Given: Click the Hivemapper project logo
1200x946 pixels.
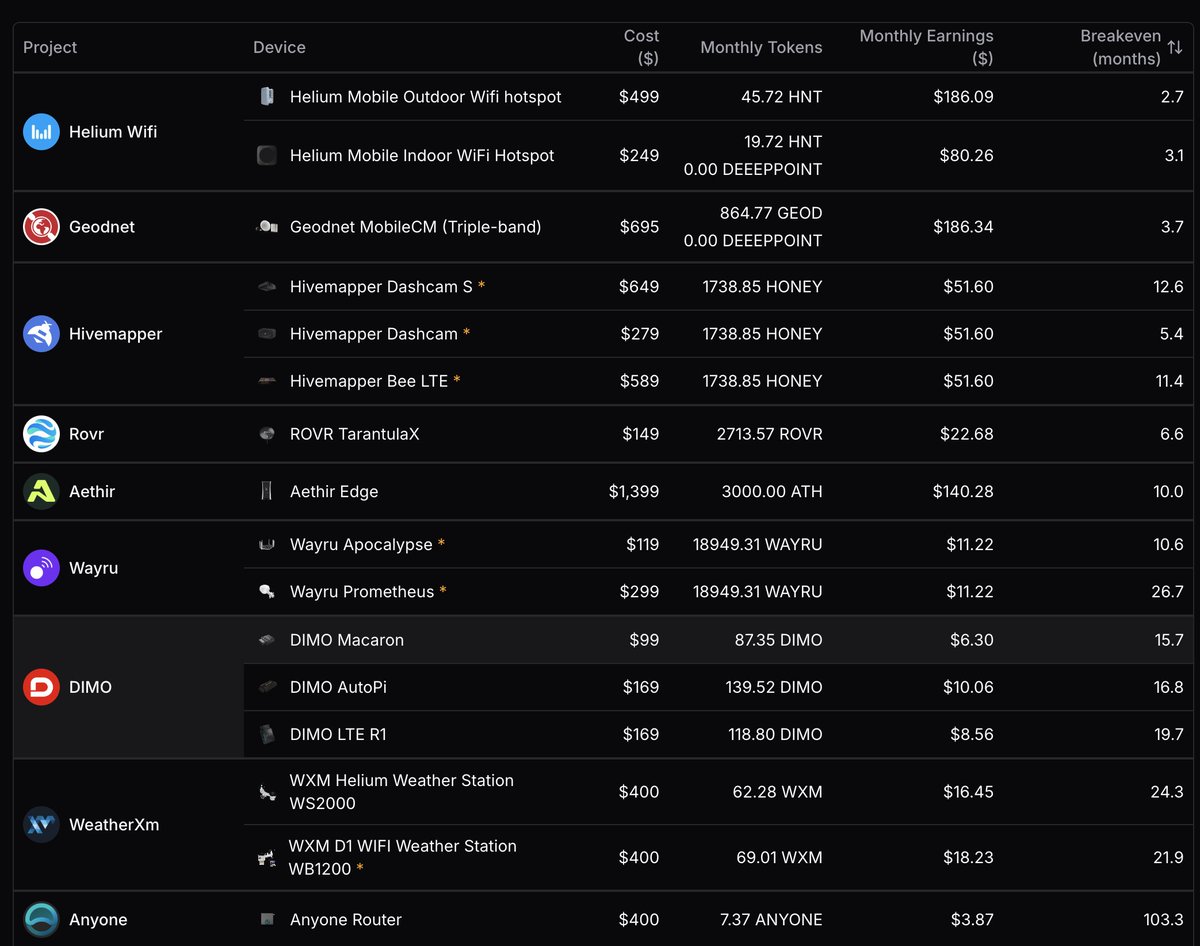Looking at the screenshot, I should pyautogui.click(x=42, y=334).
